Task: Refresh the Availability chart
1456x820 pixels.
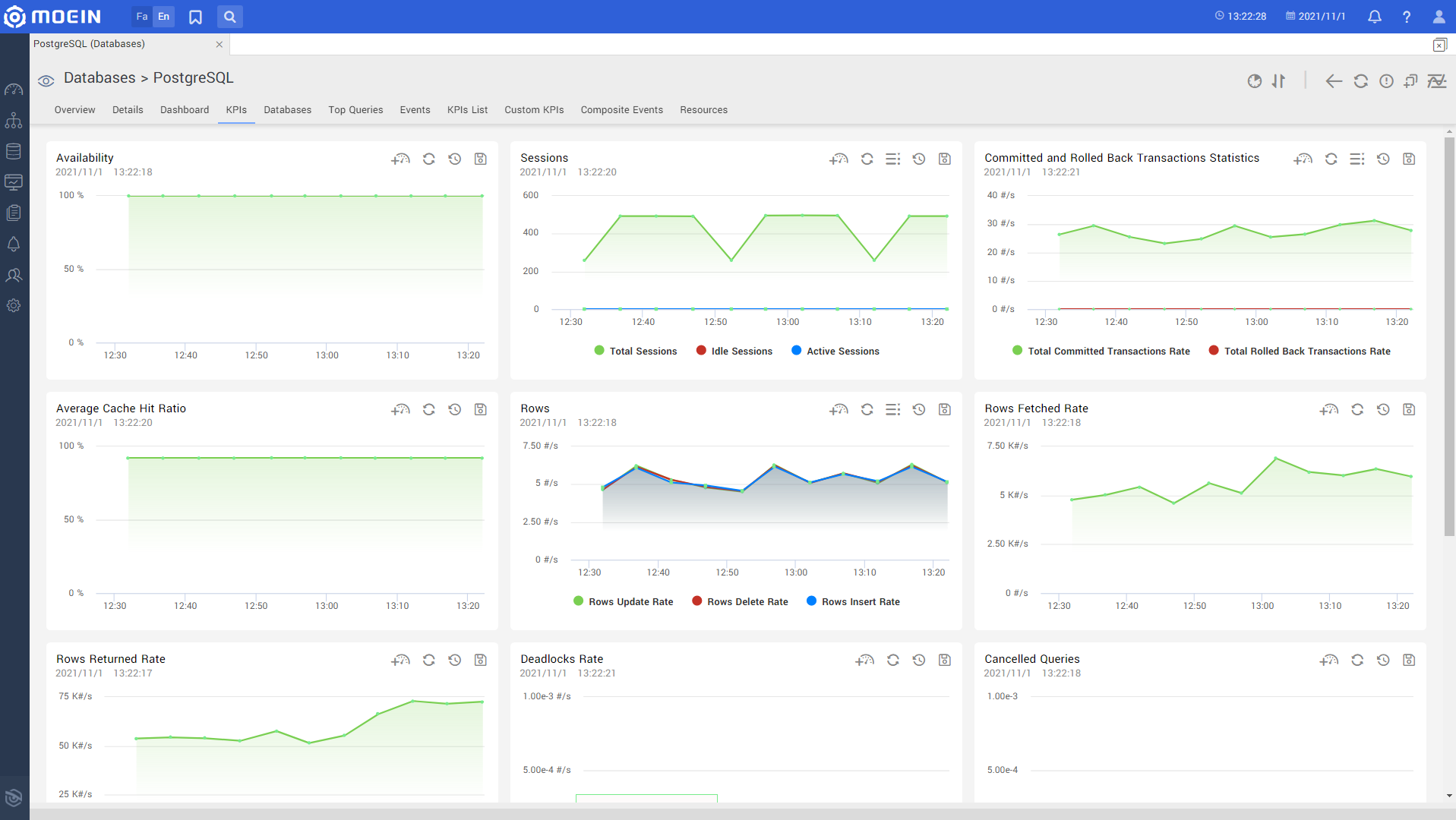Action: (428, 159)
